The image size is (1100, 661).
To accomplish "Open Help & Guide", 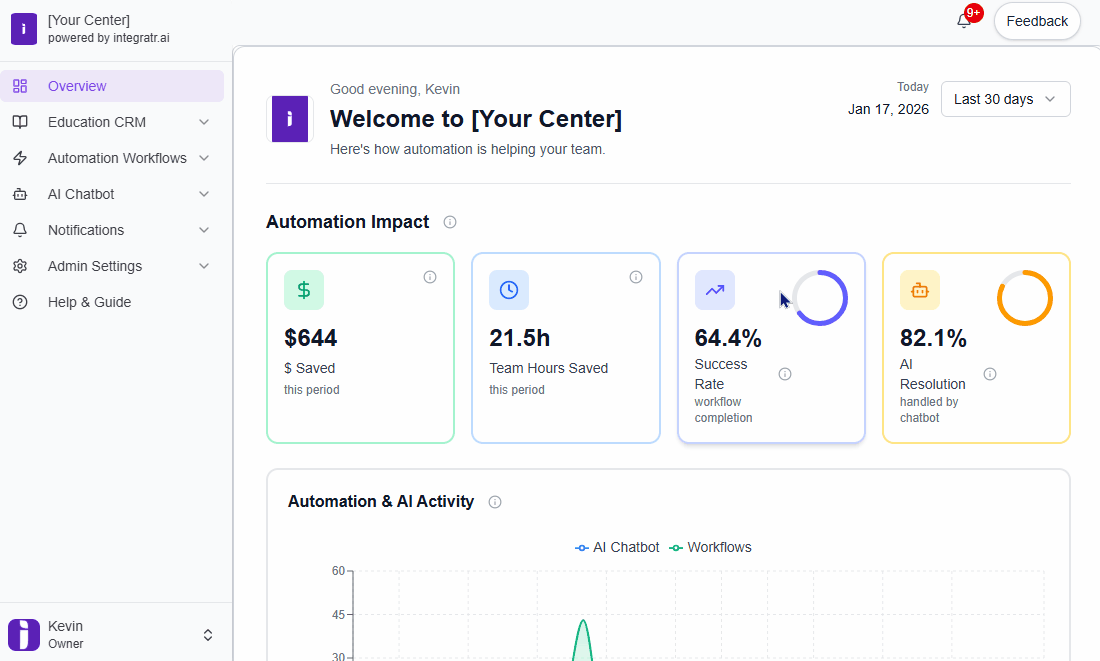I will [x=88, y=302].
